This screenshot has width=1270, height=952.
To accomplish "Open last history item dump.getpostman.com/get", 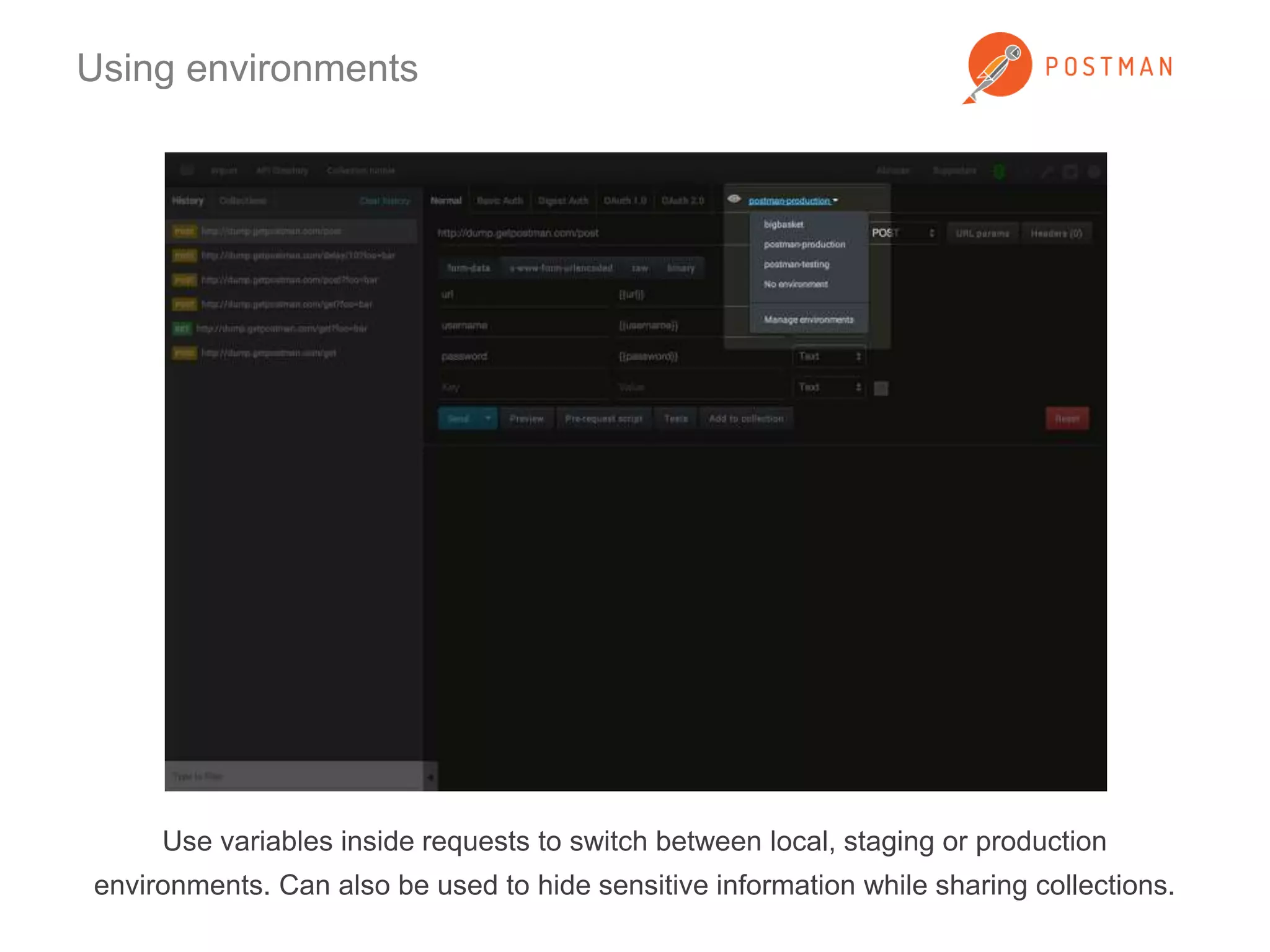I will [291, 353].
